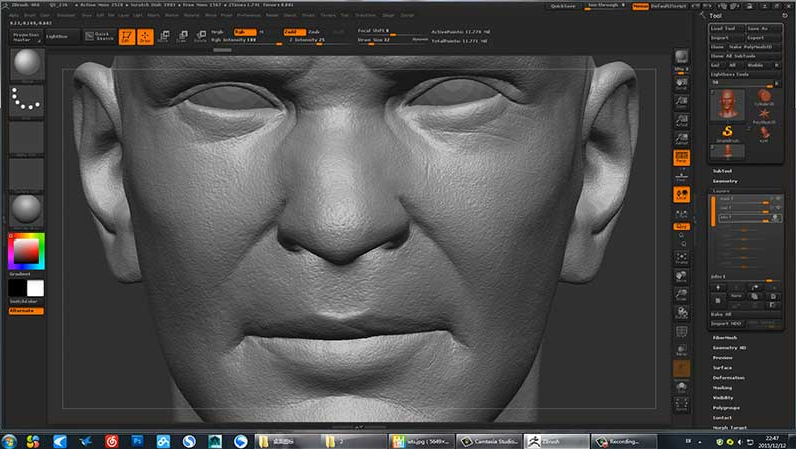Viewport: 796px width, 449px height.
Task: Activate Quick Sketch mode
Action: pos(100,37)
